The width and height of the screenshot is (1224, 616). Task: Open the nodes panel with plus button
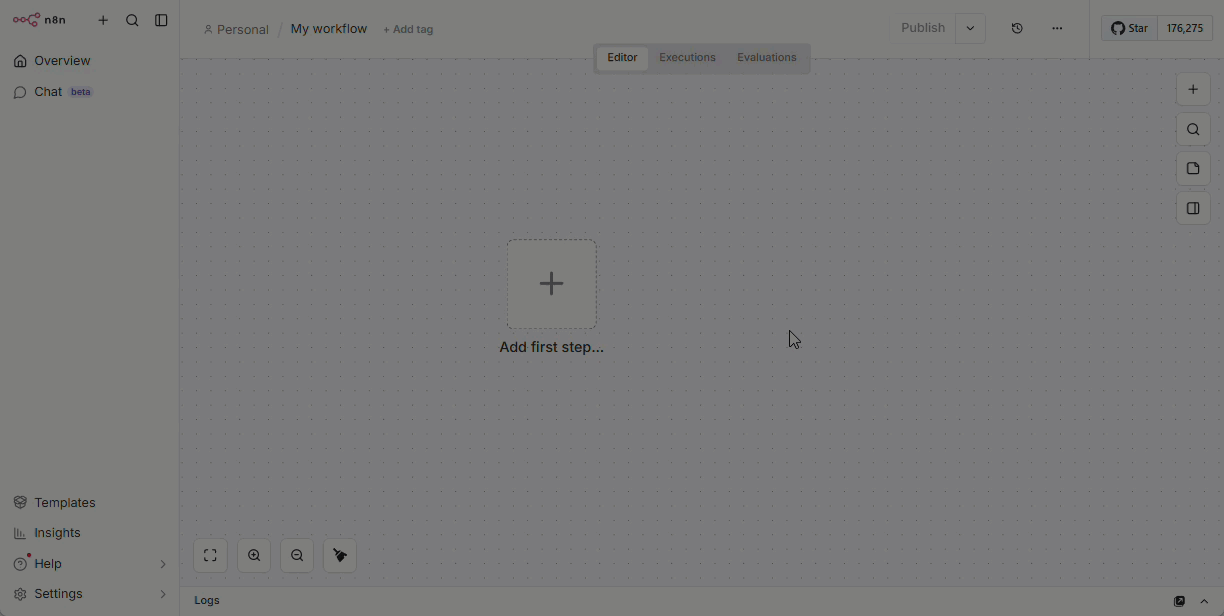click(x=1193, y=89)
